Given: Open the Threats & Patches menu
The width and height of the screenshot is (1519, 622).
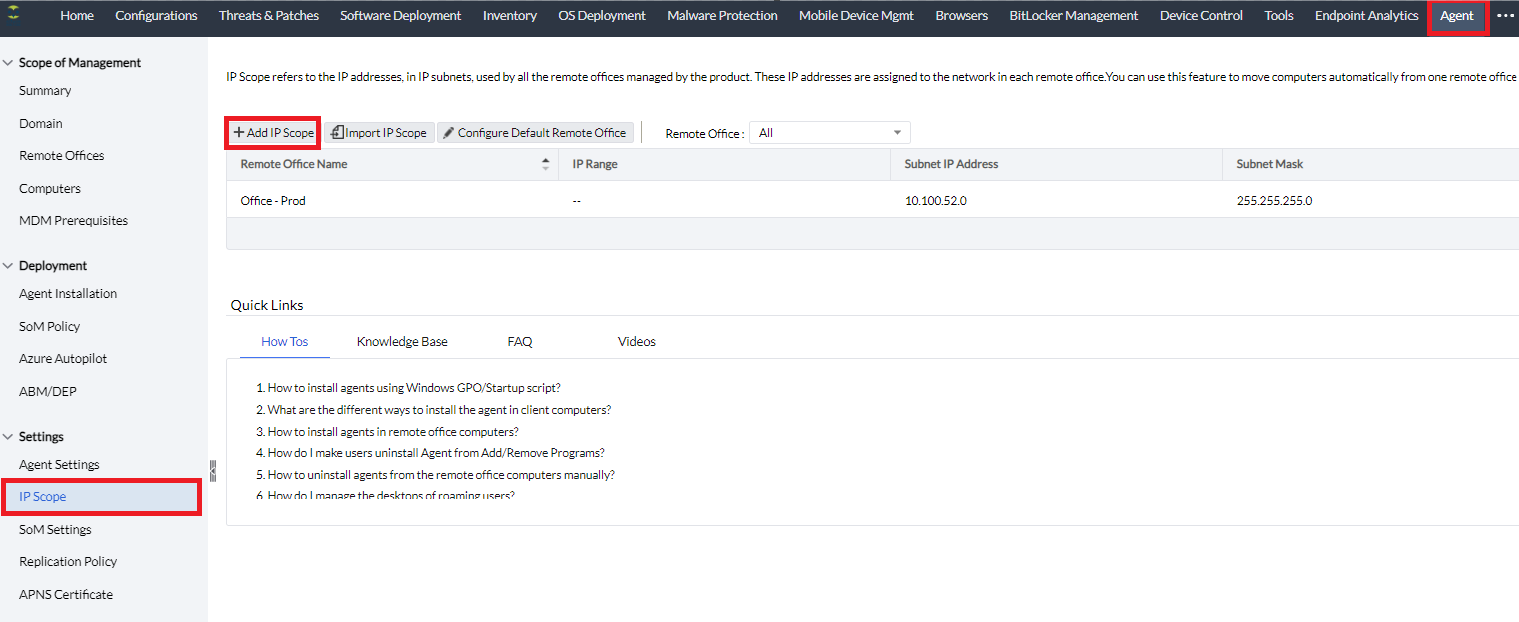Looking at the screenshot, I should click(x=268, y=16).
